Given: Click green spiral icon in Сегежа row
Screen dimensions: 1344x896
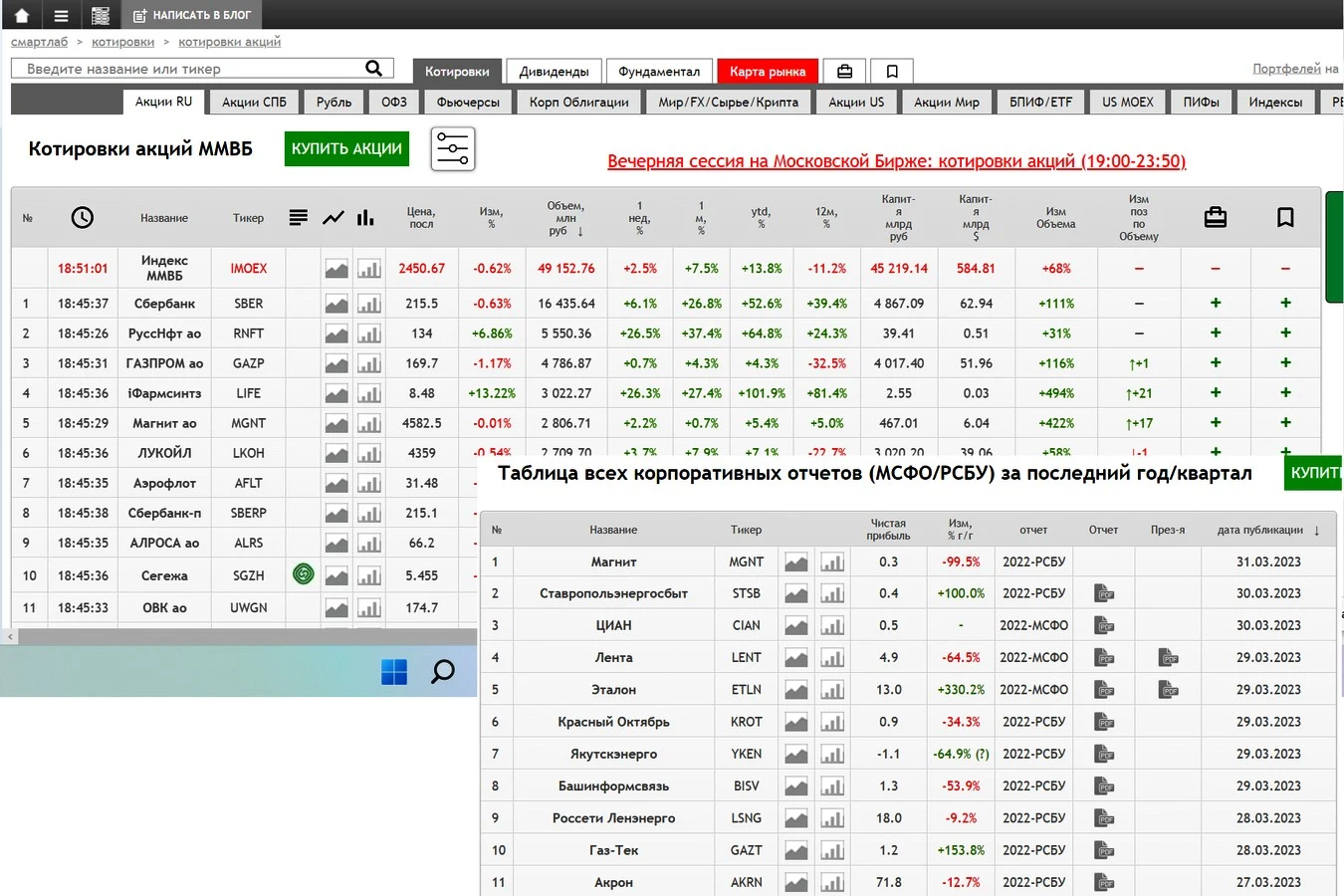Looking at the screenshot, I should 304,573.
